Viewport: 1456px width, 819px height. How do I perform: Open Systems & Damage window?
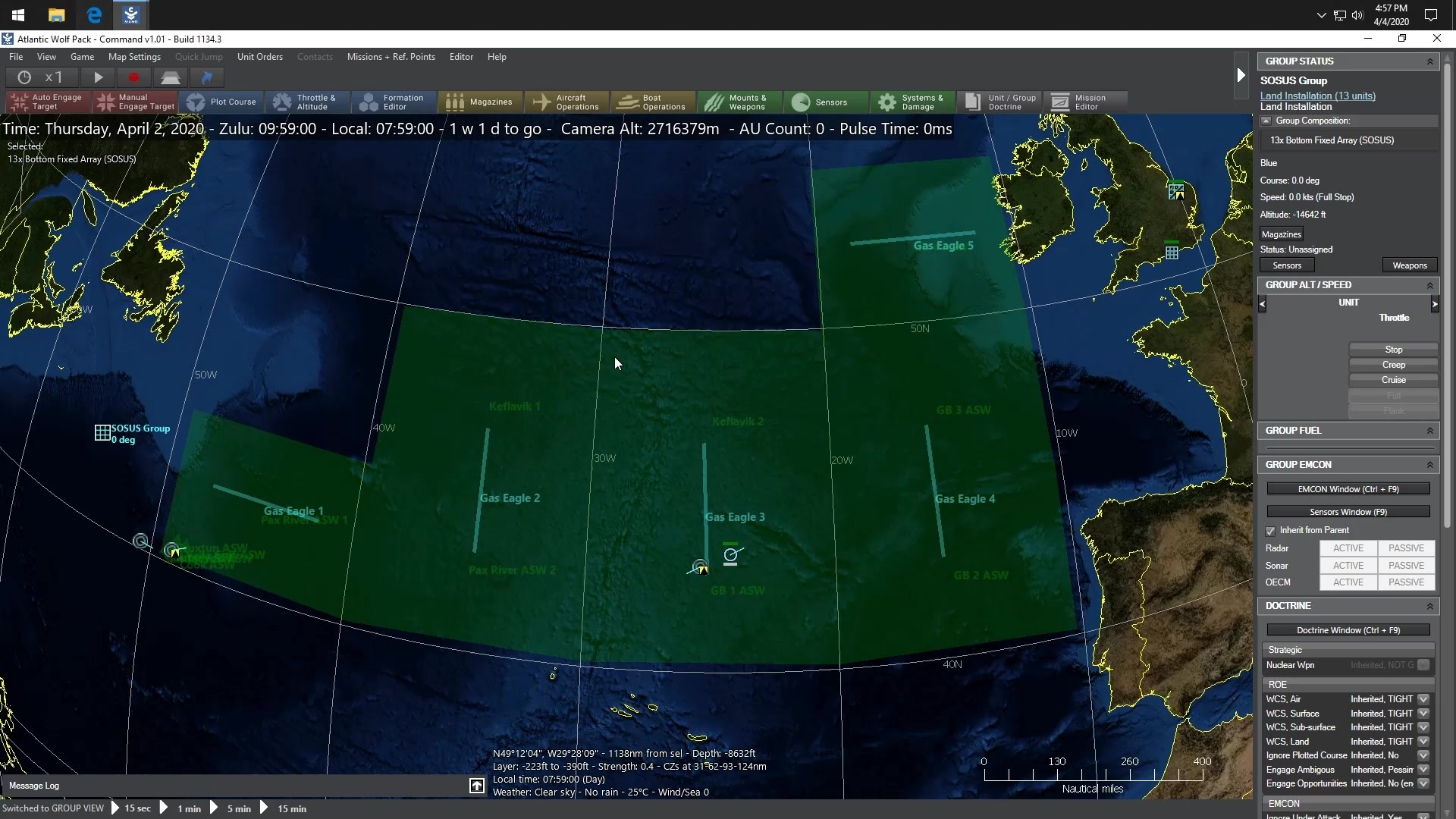[913, 102]
